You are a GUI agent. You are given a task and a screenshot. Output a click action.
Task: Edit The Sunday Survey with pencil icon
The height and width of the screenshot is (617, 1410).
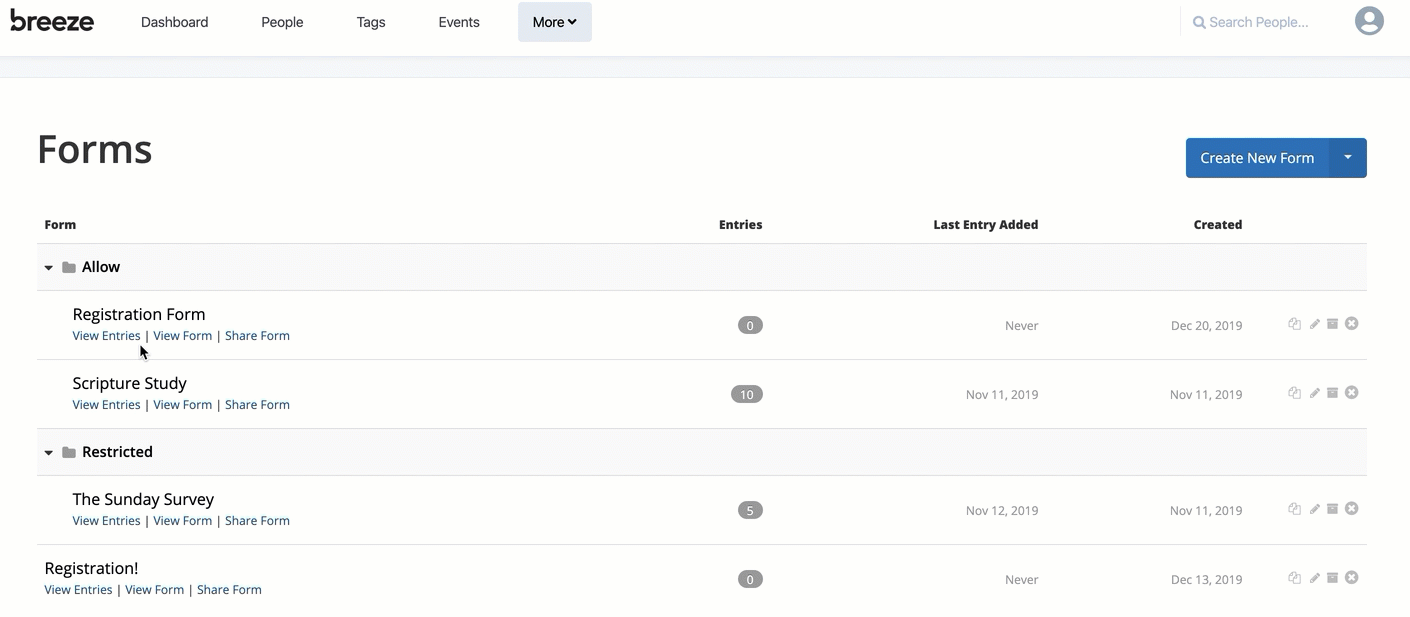1314,509
